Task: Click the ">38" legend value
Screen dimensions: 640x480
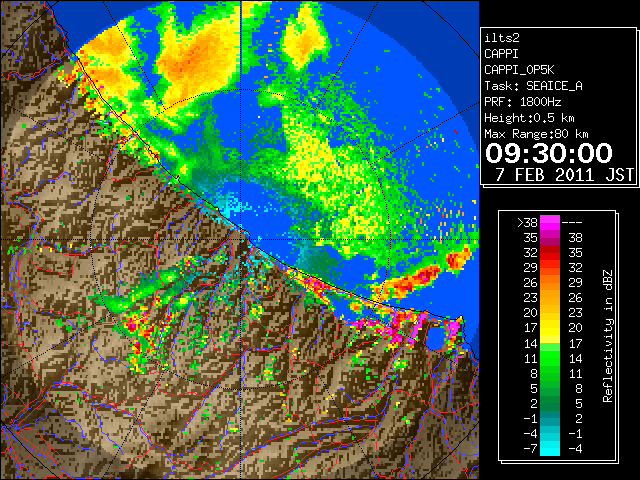Action: pyautogui.click(x=527, y=222)
